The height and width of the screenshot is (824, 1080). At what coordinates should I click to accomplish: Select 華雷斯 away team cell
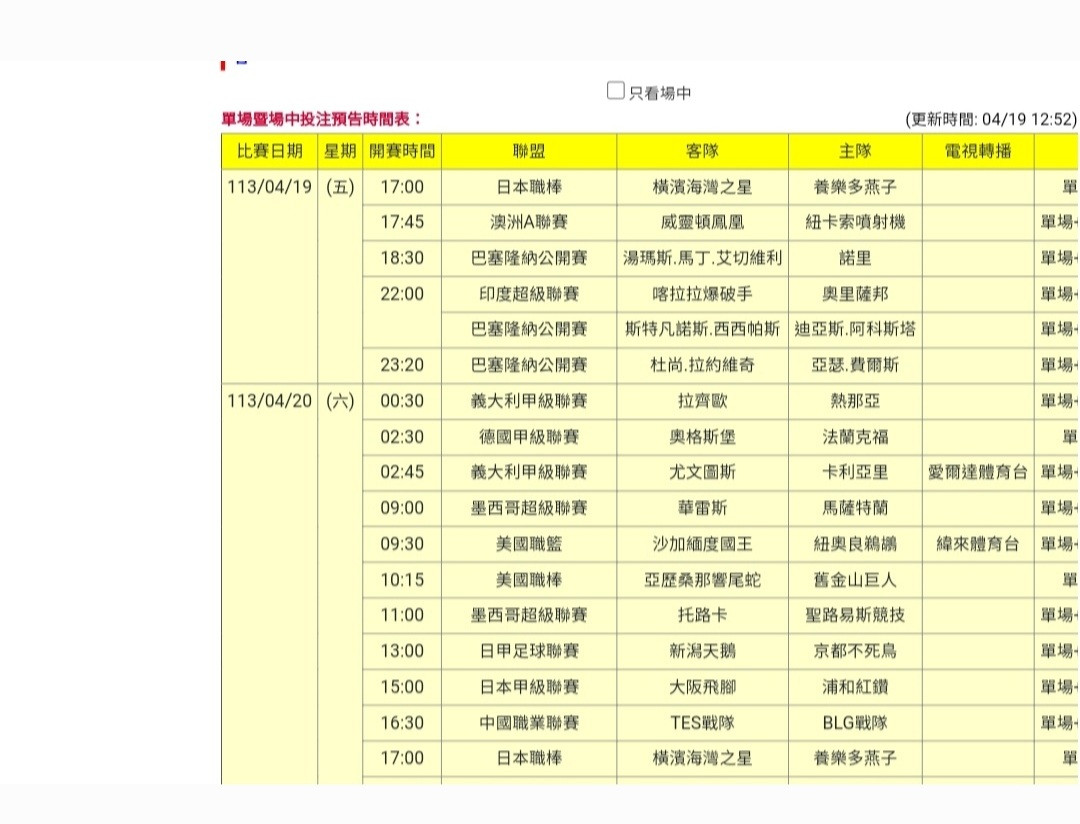pyautogui.click(x=703, y=508)
